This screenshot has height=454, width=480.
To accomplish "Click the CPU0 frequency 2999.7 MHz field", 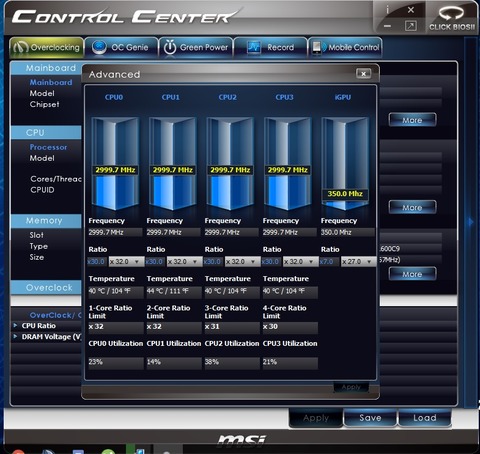I will coord(115,232).
